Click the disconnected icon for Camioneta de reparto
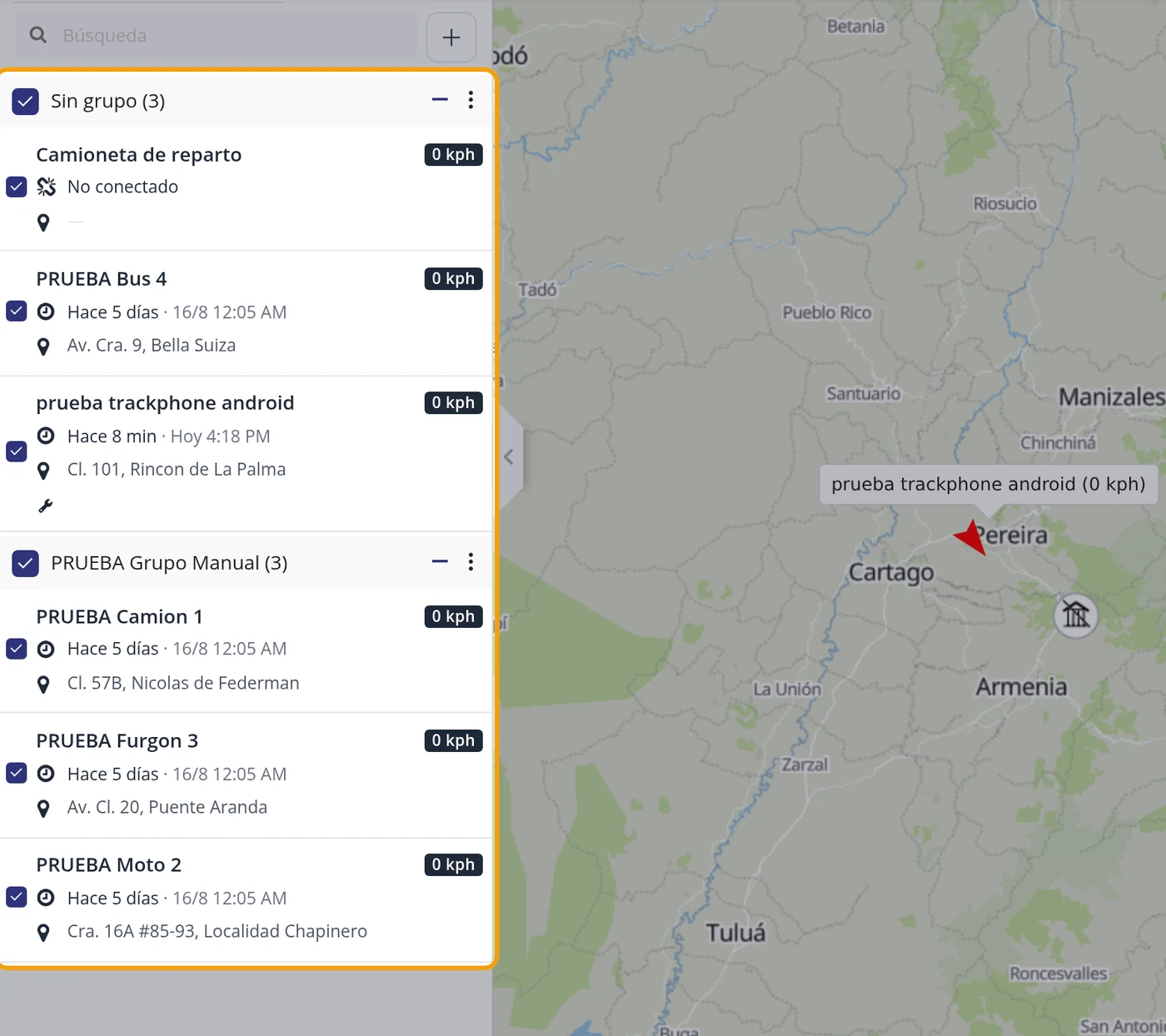 47,187
